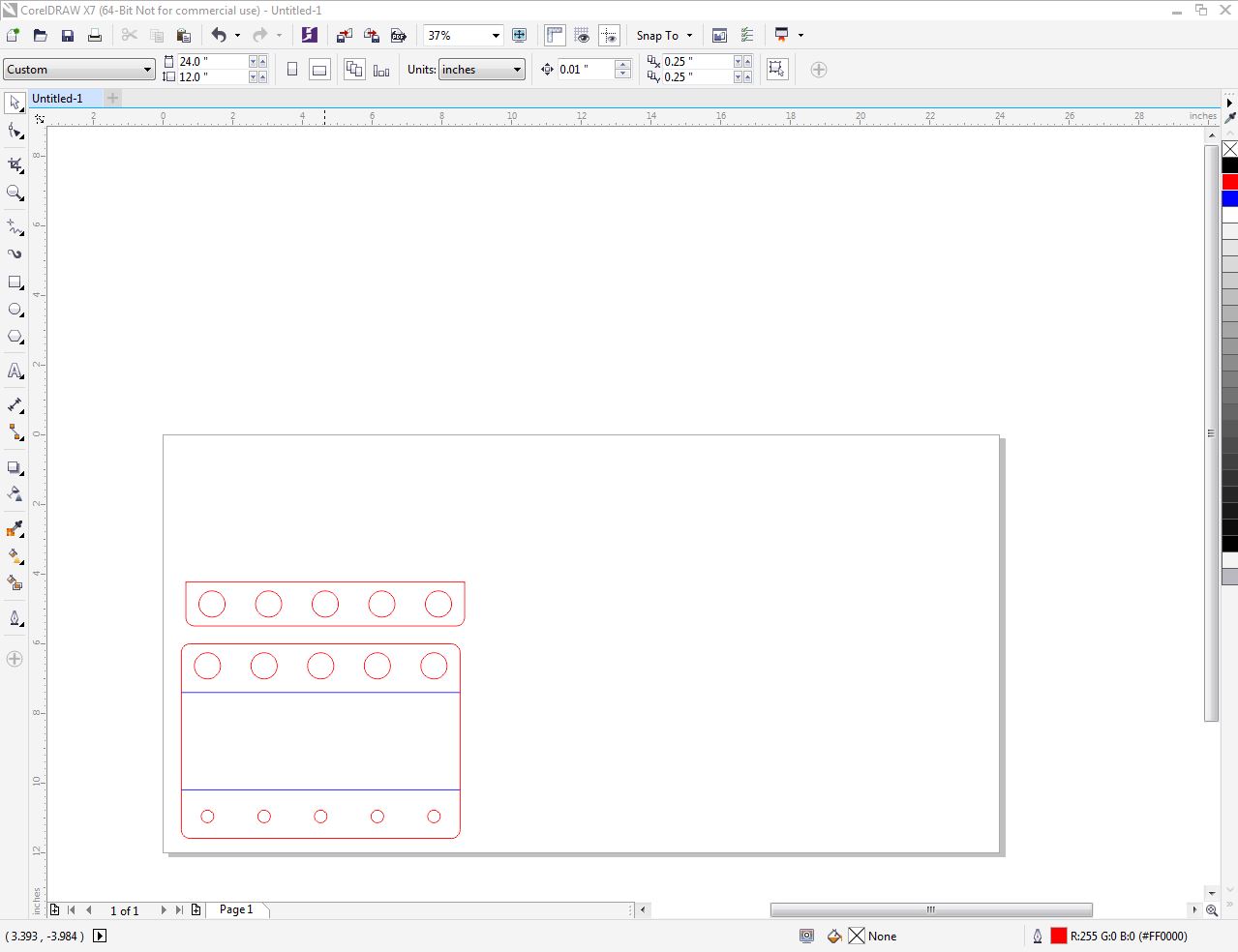Set page to portrait orientation
Image resolution: width=1238 pixels, height=952 pixels.
(292, 70)
